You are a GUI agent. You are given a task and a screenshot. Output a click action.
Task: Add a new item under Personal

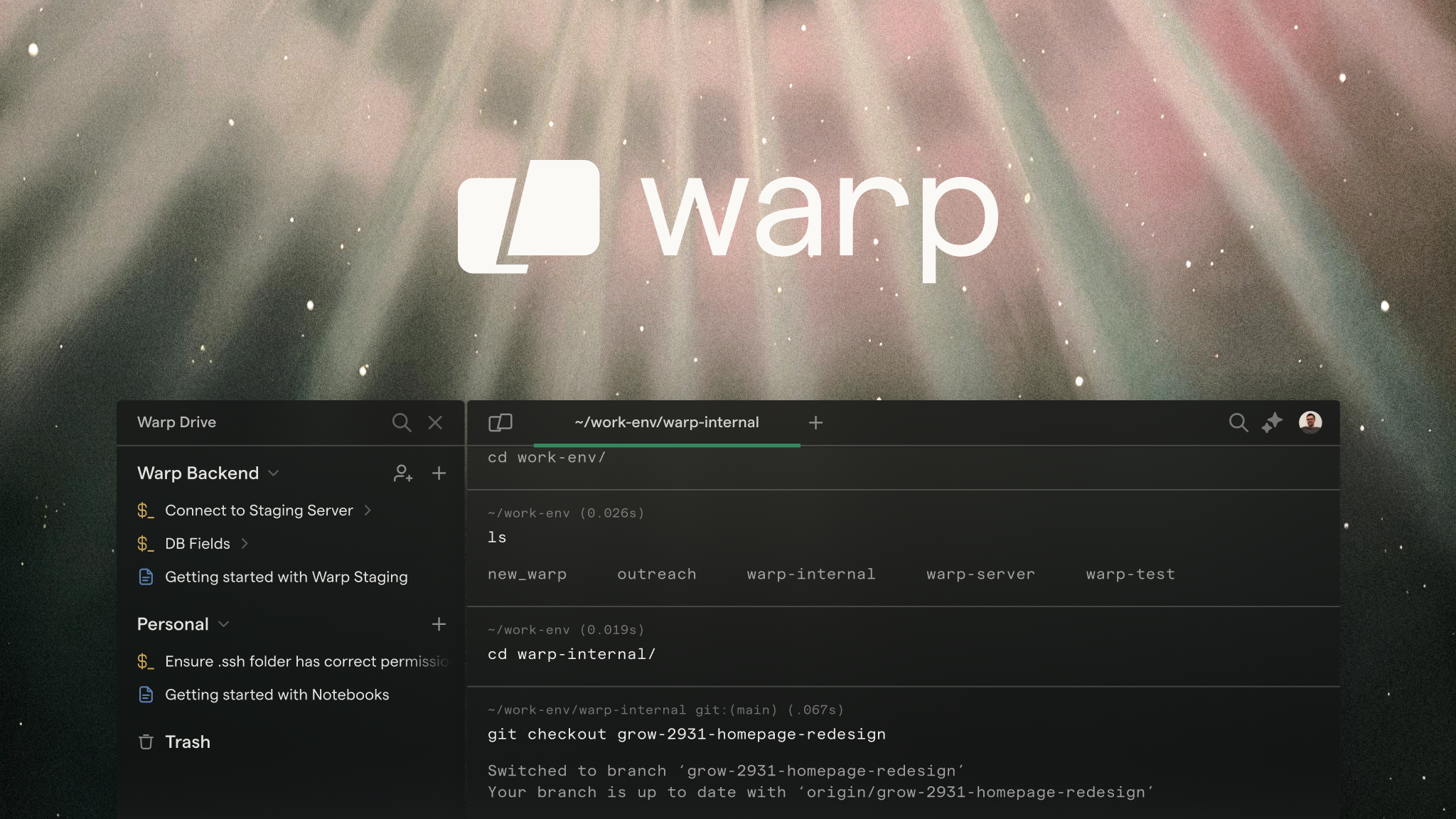pyautogui.click(x=439, y=624)
